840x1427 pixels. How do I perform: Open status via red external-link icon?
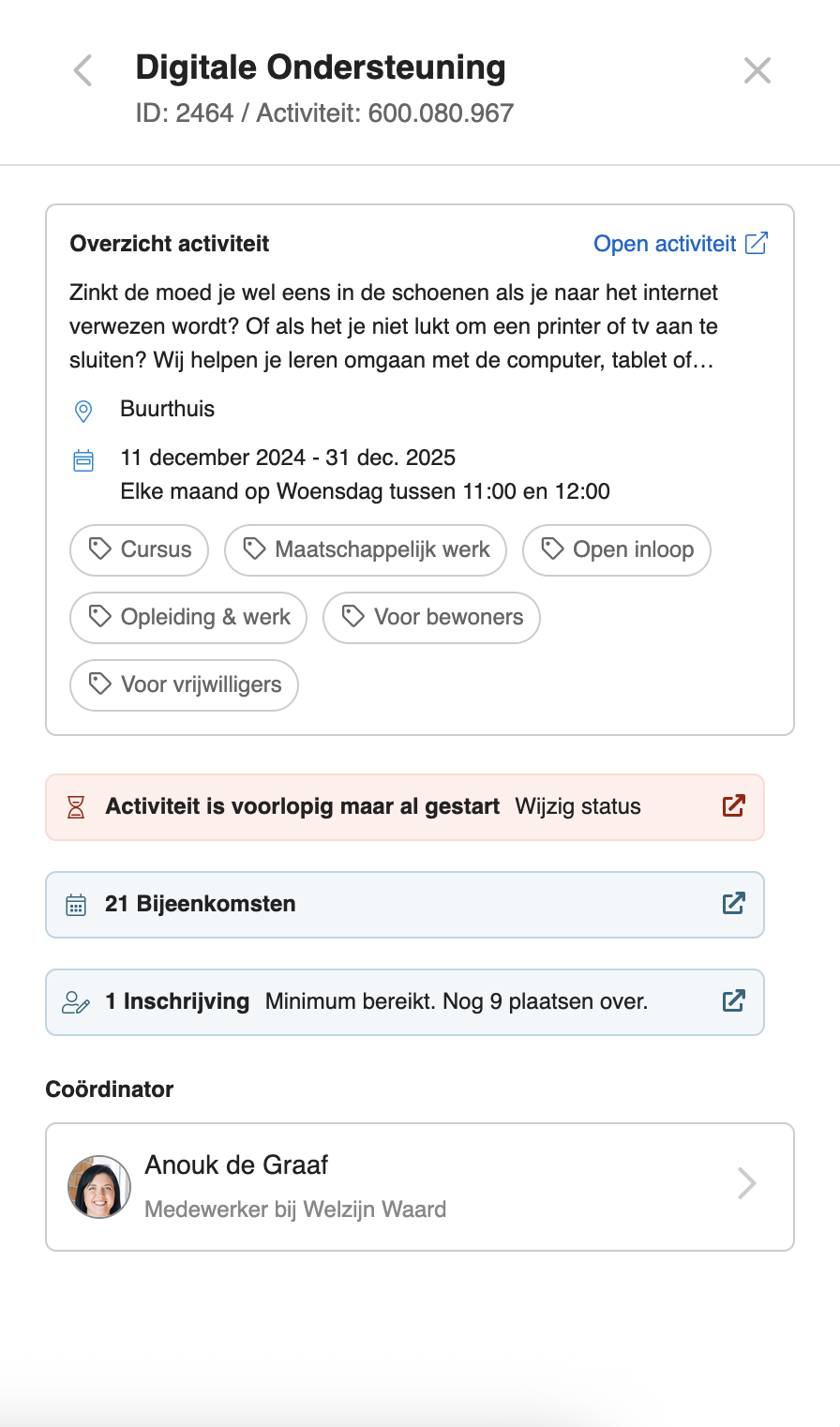point(733,806)
